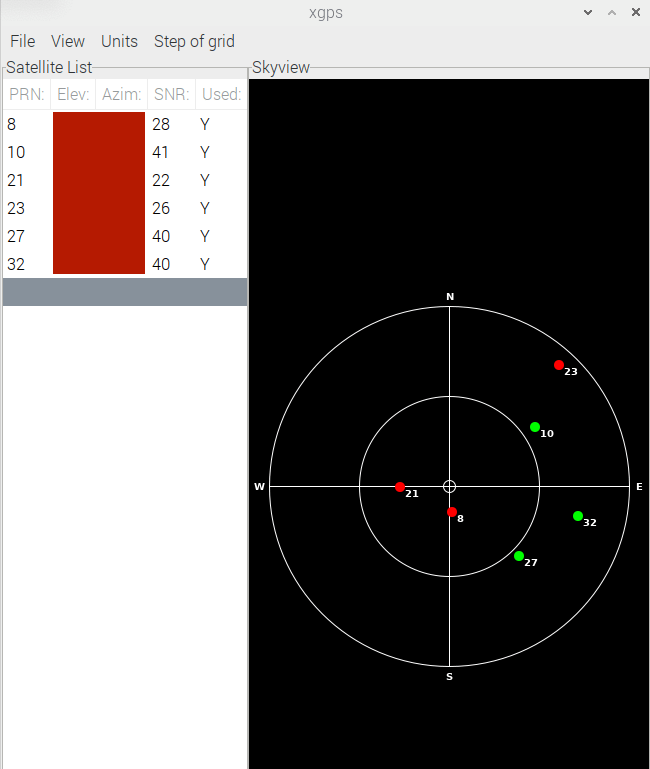Open the Units menu
The height and width of the screenshot is (769, 650).
(x=119, y=41)
